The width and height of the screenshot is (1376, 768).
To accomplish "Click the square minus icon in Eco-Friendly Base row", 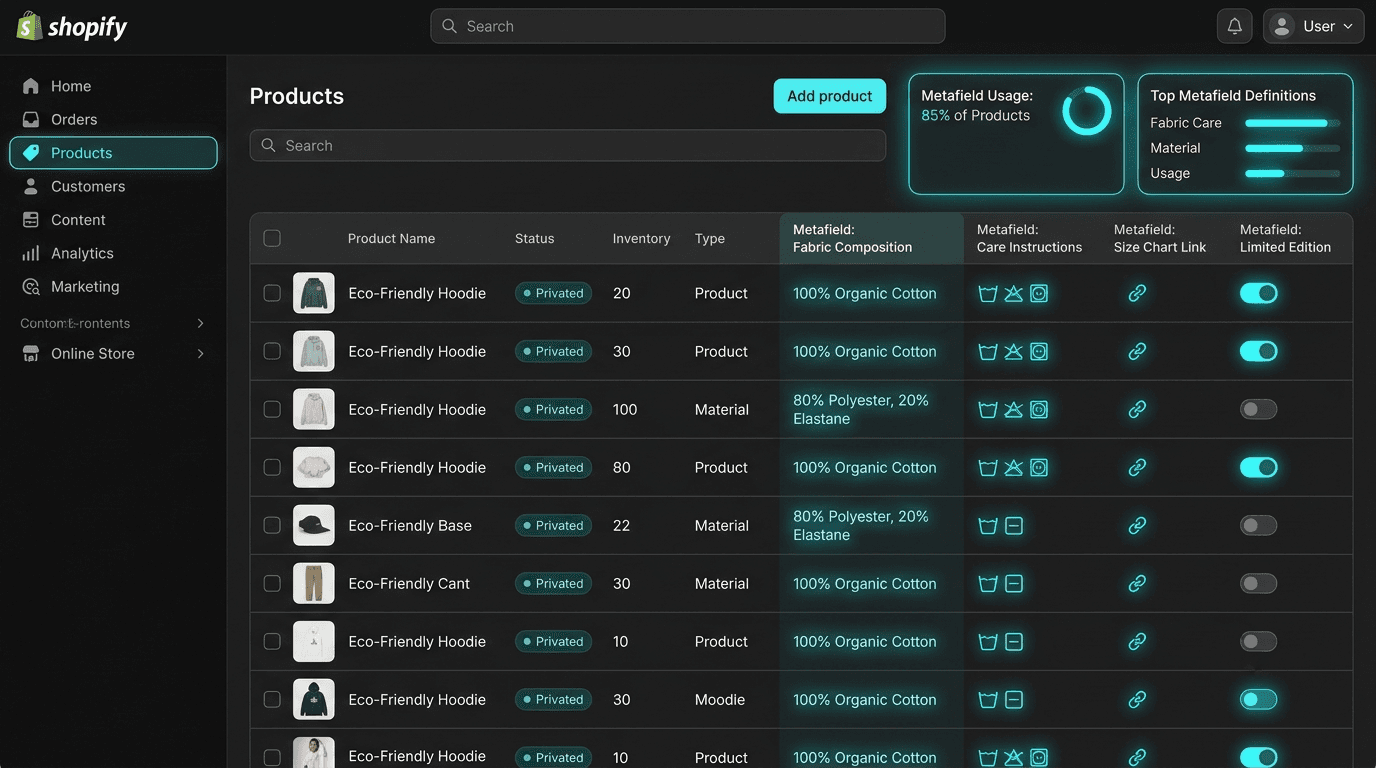I will tap(1014, 526).
